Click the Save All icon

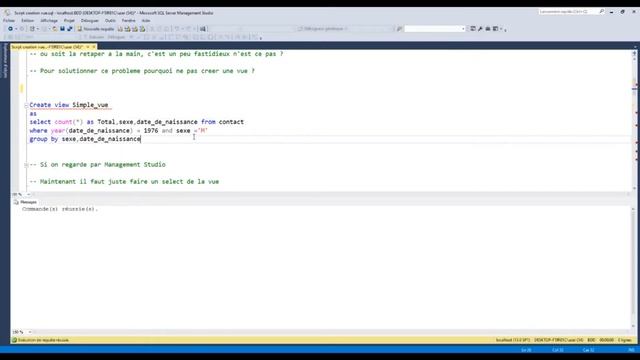click(70, 29)
